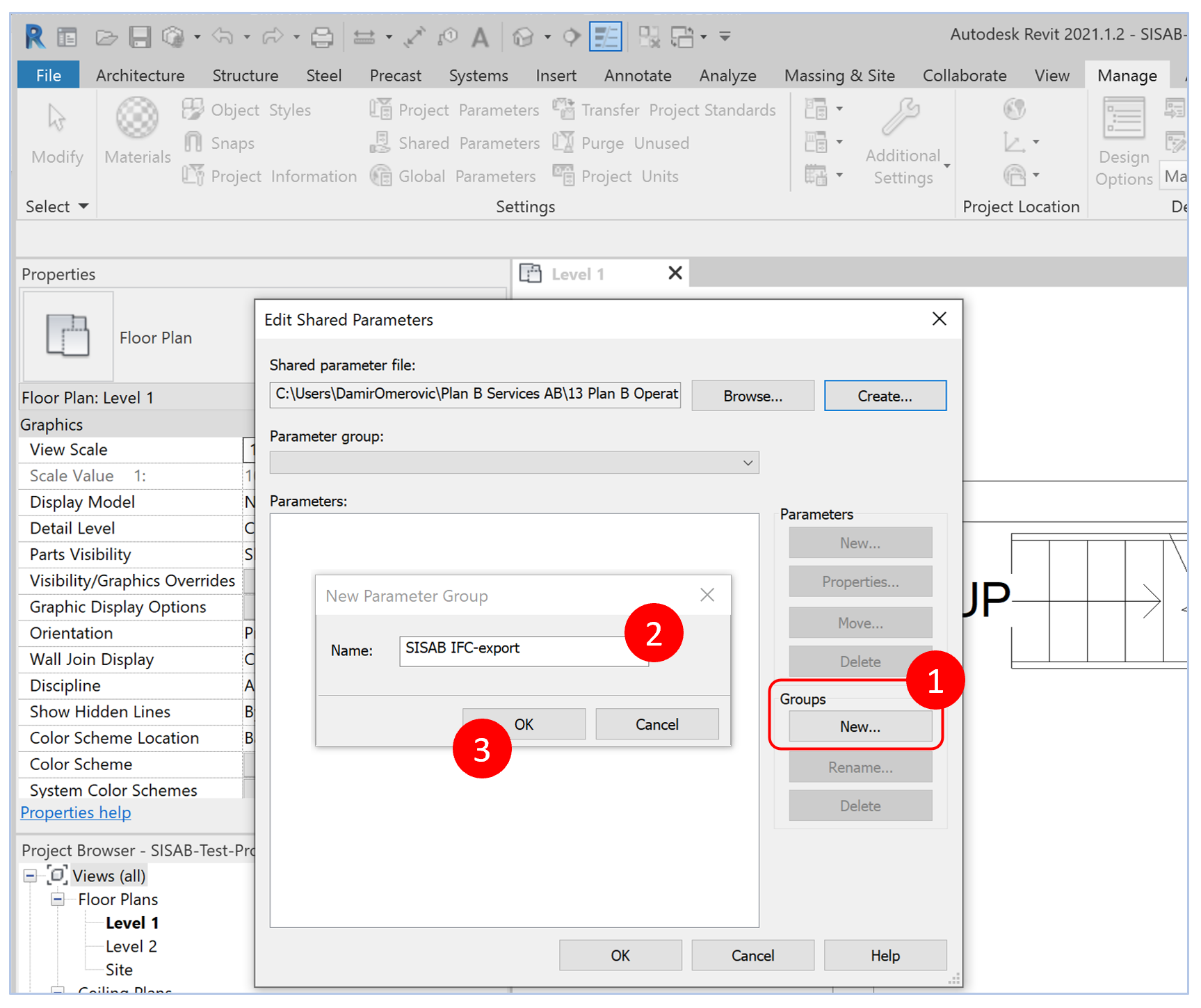
Task: Click the Undo arrow icon
Action: coord(223,36)
